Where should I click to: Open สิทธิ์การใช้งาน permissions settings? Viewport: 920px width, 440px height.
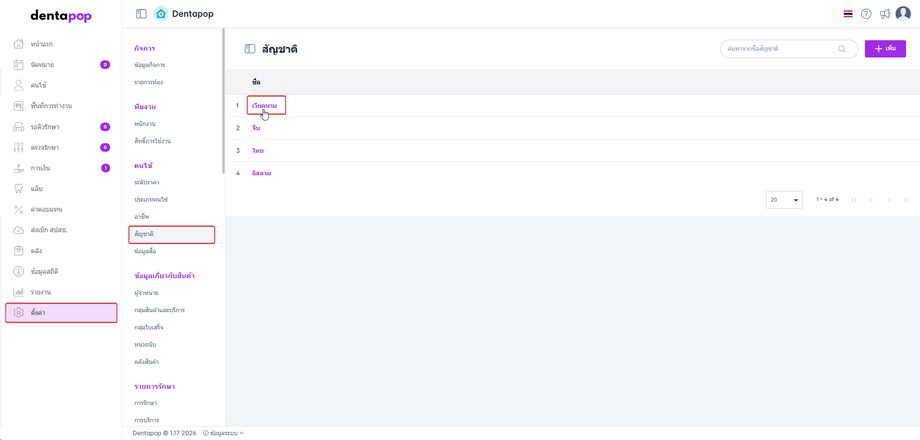[x=153, y=141]
